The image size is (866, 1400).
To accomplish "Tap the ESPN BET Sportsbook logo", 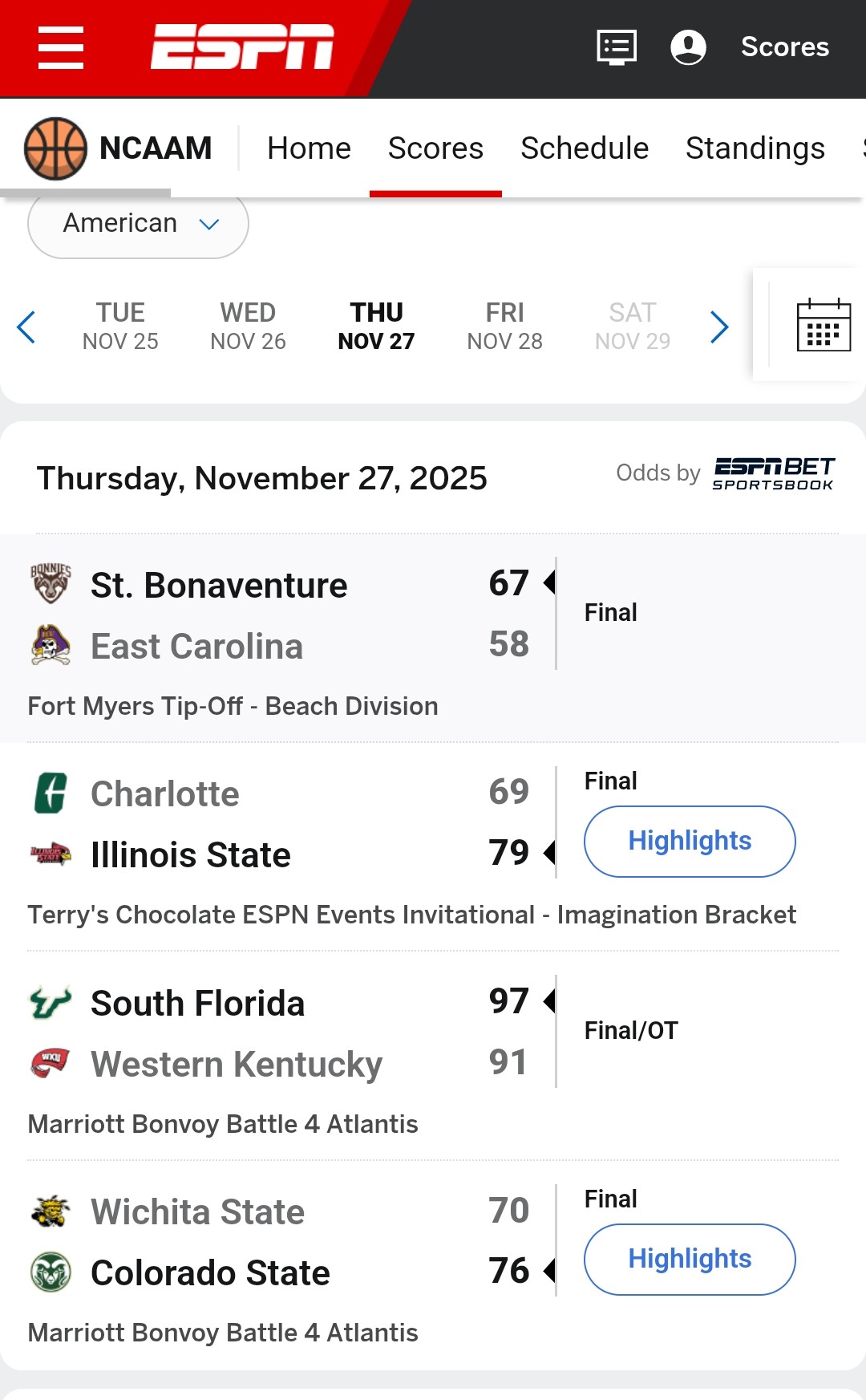I will (x=773, y=473).
